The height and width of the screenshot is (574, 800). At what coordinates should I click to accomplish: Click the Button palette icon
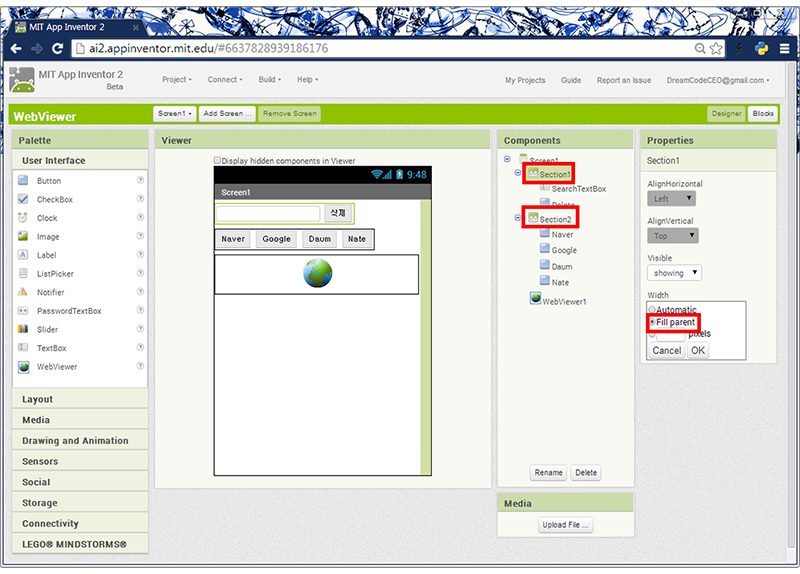pos(23,181)
